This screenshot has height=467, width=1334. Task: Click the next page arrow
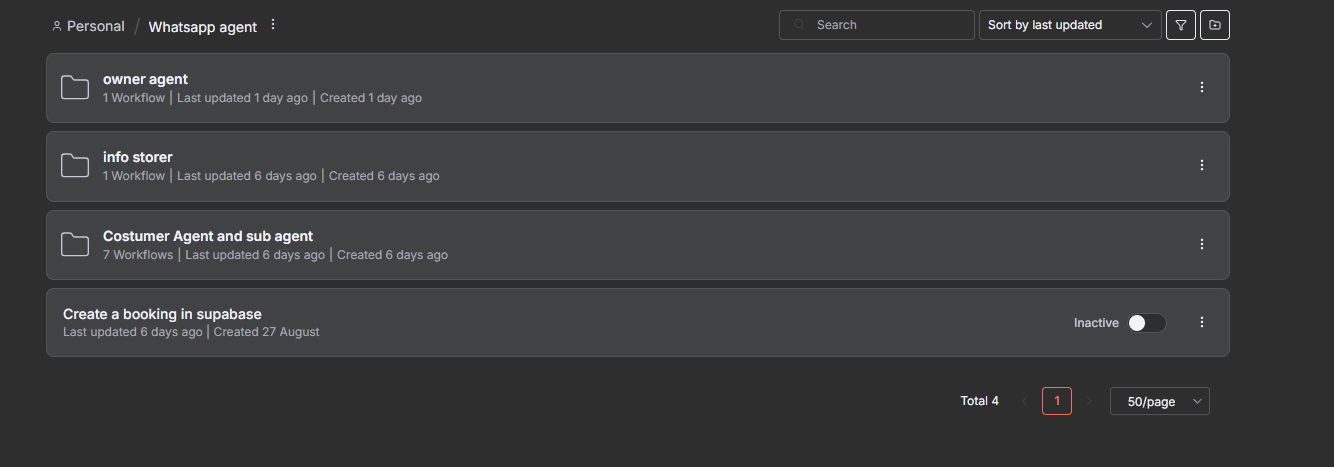point(1089,401)
